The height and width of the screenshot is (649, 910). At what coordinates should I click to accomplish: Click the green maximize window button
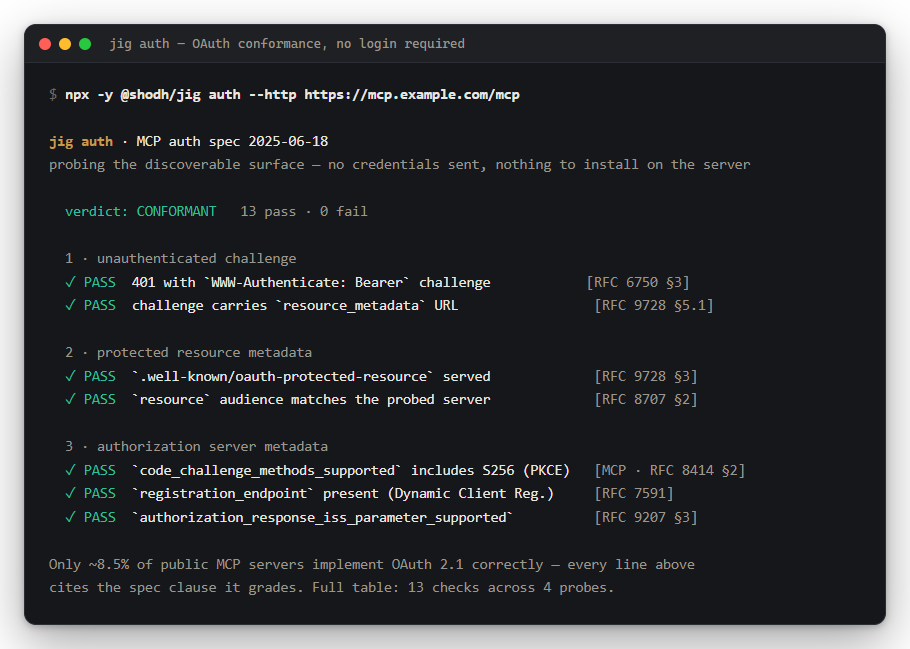[x=85, y=44]
